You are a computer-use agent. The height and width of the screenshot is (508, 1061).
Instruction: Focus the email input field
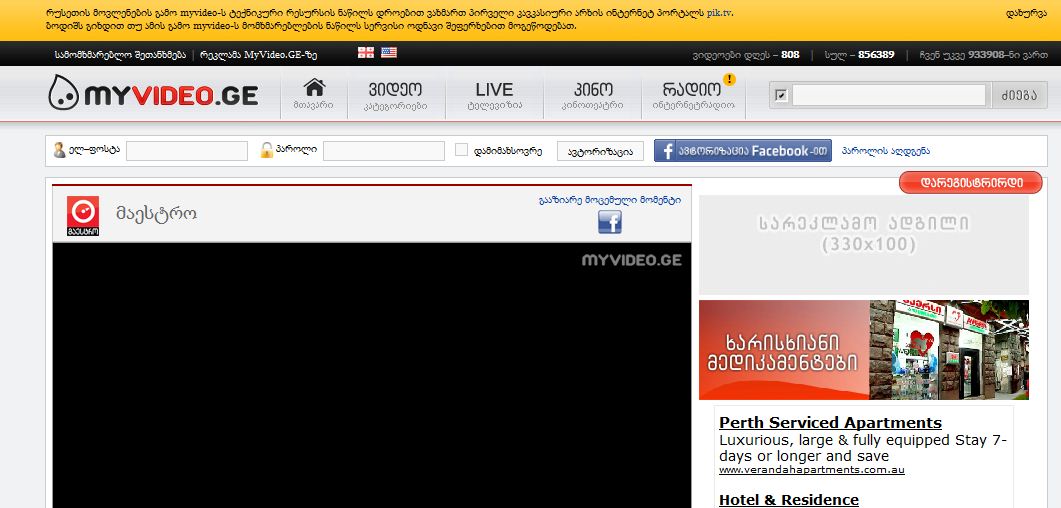187,151
